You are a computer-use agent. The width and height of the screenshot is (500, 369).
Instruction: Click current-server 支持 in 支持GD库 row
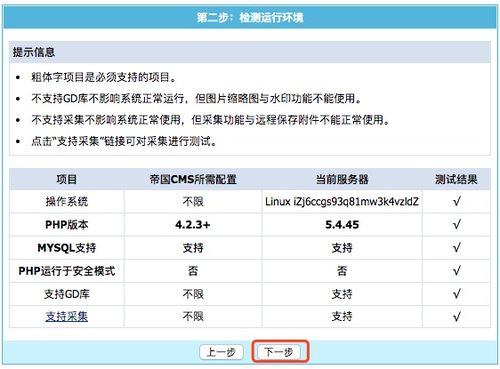pyautogui.click(x=342, y=294)
